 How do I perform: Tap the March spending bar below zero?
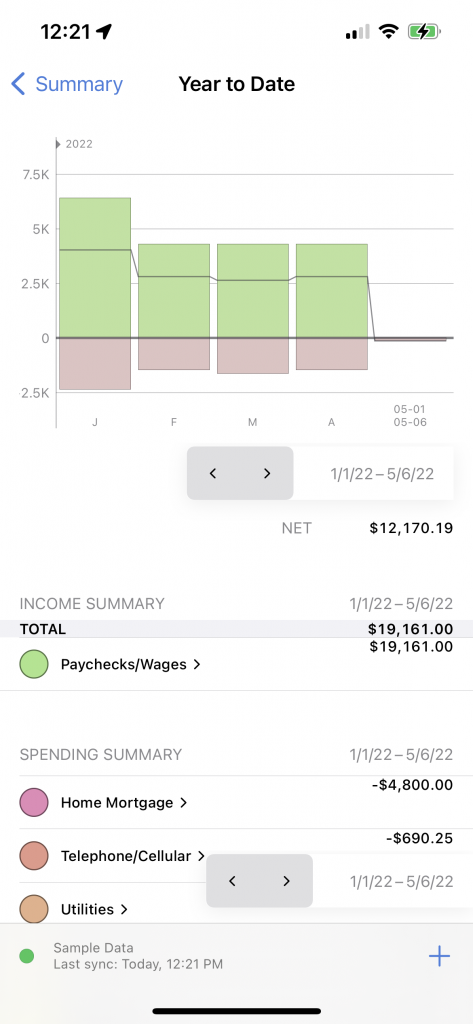click(x=253, y=356)
